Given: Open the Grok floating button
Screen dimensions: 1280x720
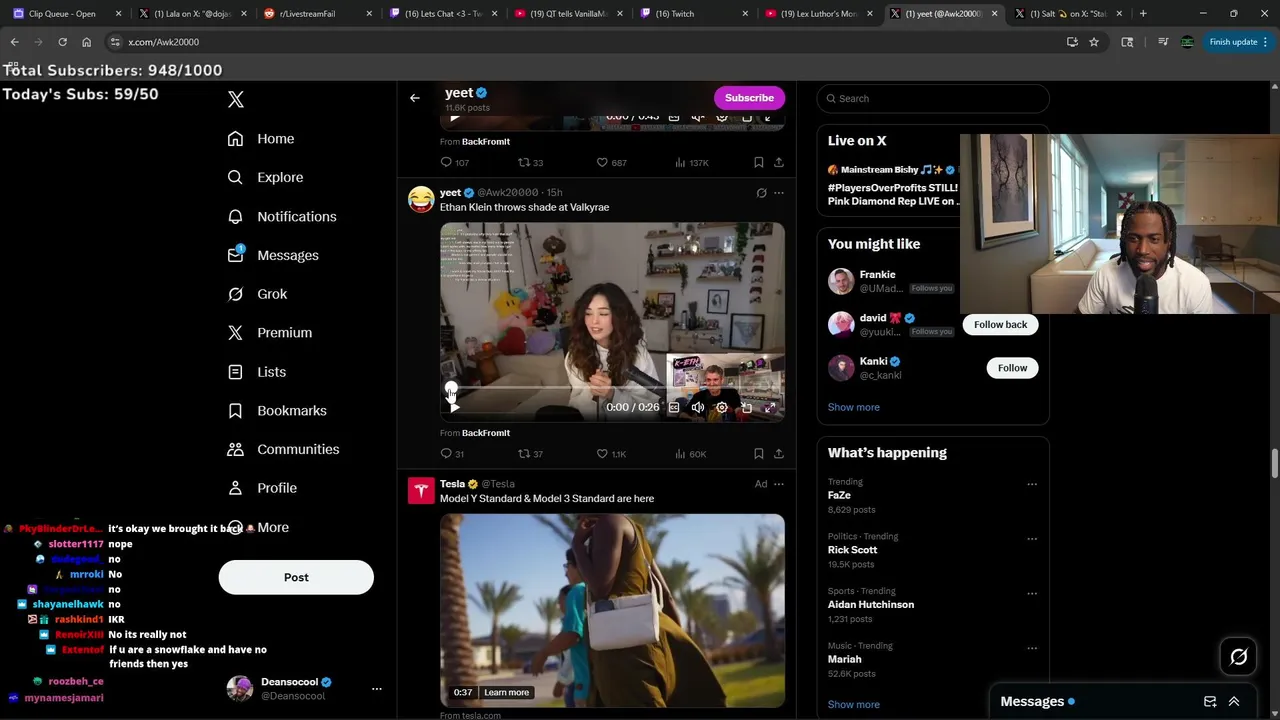Looking at the screenshot, I should (1239, 657).
